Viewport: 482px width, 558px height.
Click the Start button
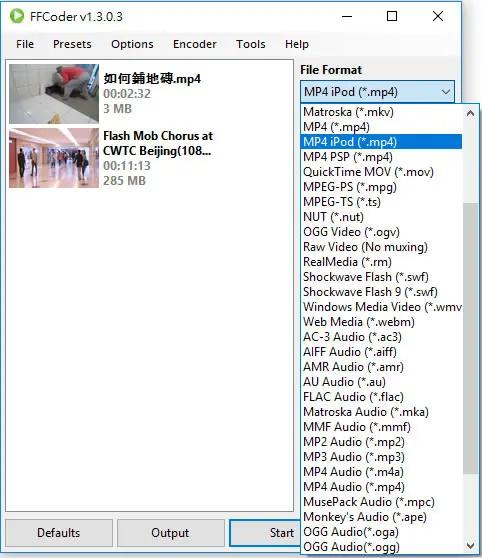click(x=265, y=533)
